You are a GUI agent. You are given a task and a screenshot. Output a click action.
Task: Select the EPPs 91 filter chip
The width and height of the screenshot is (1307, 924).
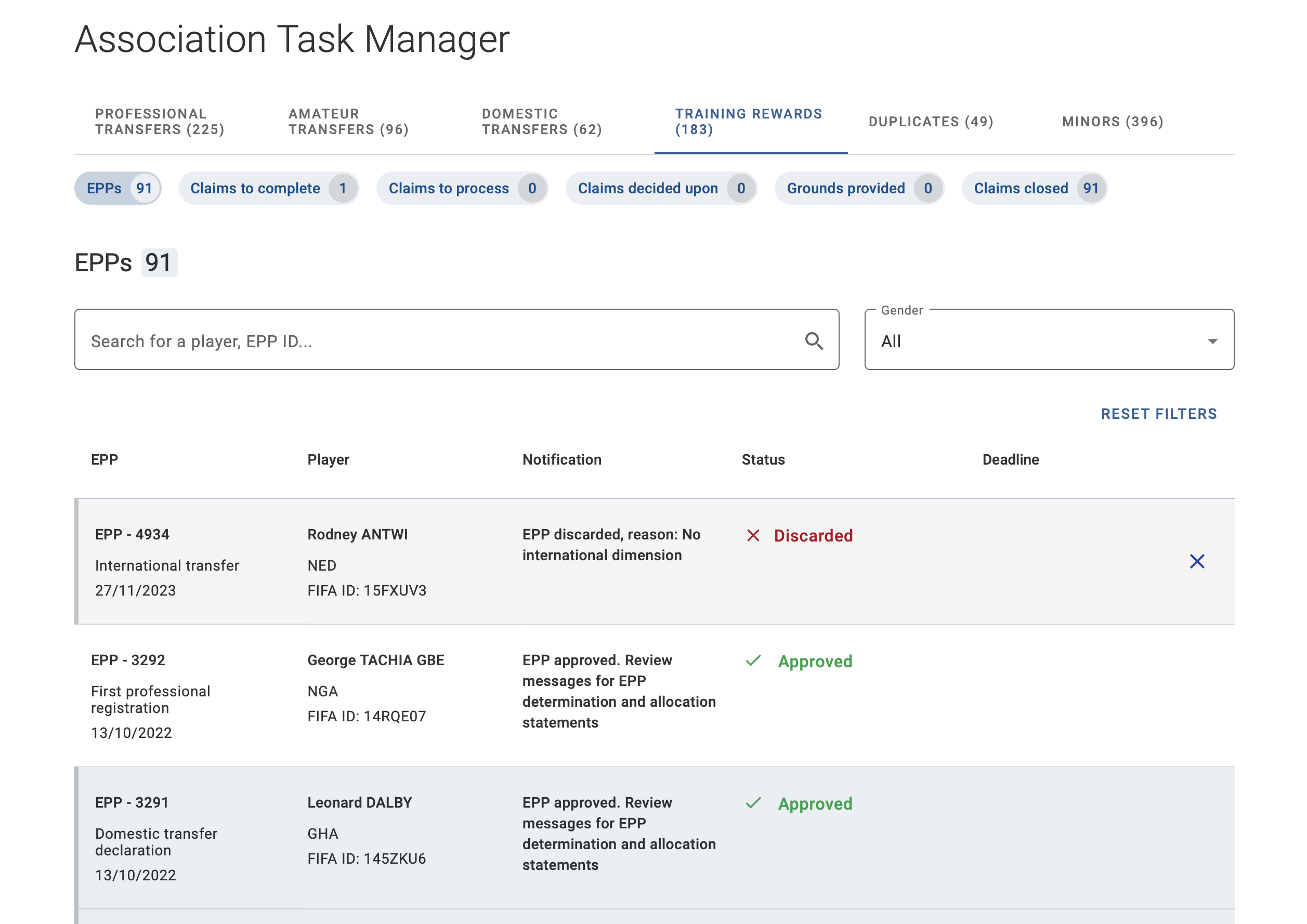119,188
